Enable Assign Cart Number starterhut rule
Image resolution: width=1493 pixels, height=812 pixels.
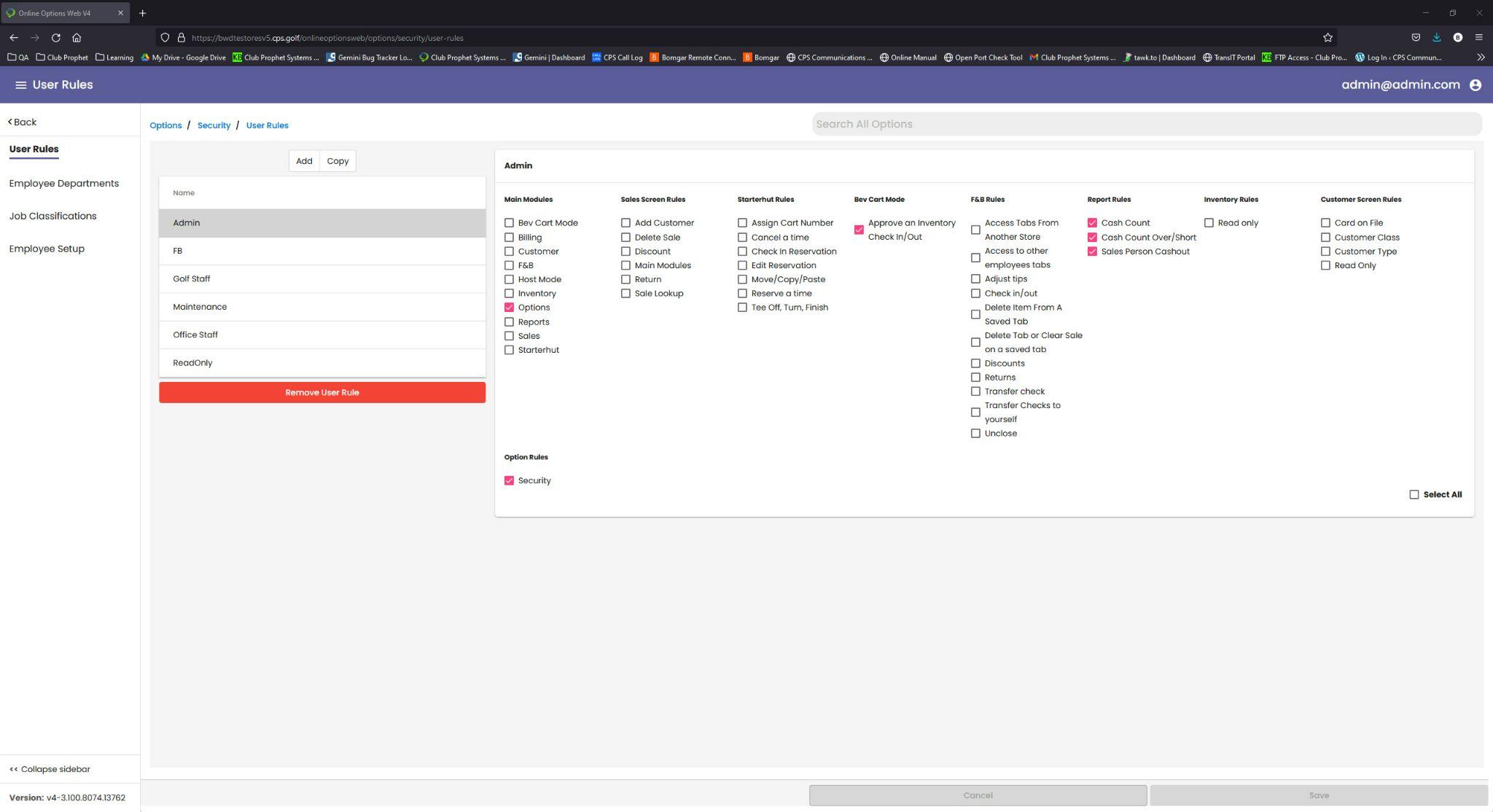pos(742,223)
